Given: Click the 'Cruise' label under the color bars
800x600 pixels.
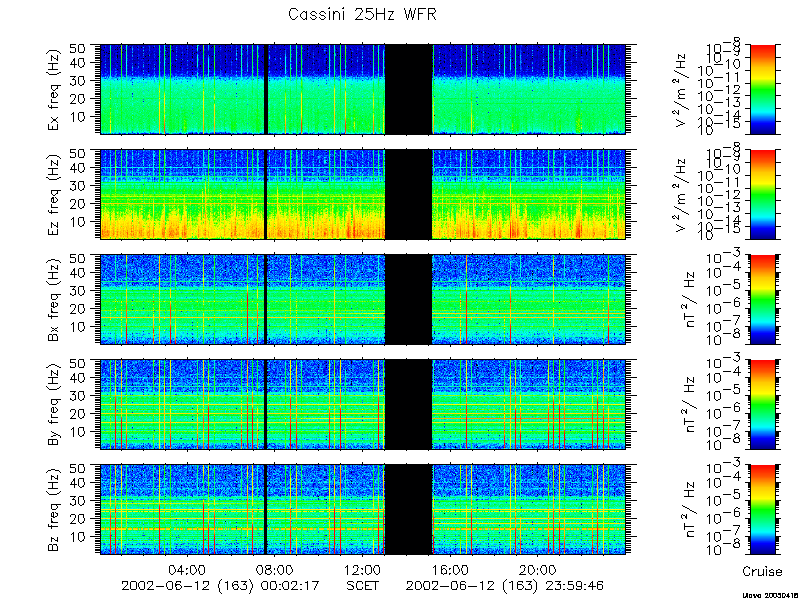Looking at the screenshot, I should click(x=762, y=571).
